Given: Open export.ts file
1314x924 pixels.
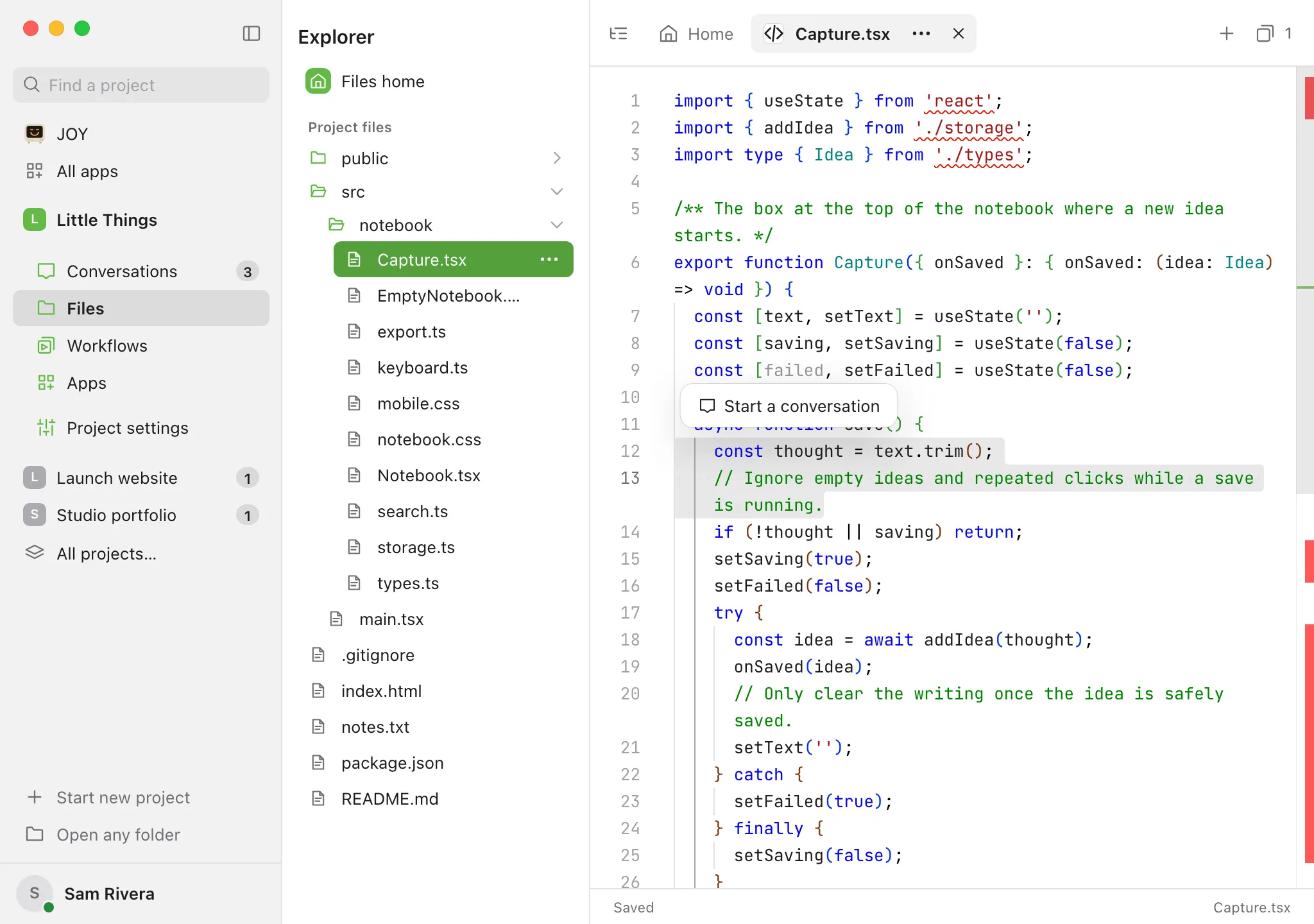Looking at the screenshot, I should point(453,331).
